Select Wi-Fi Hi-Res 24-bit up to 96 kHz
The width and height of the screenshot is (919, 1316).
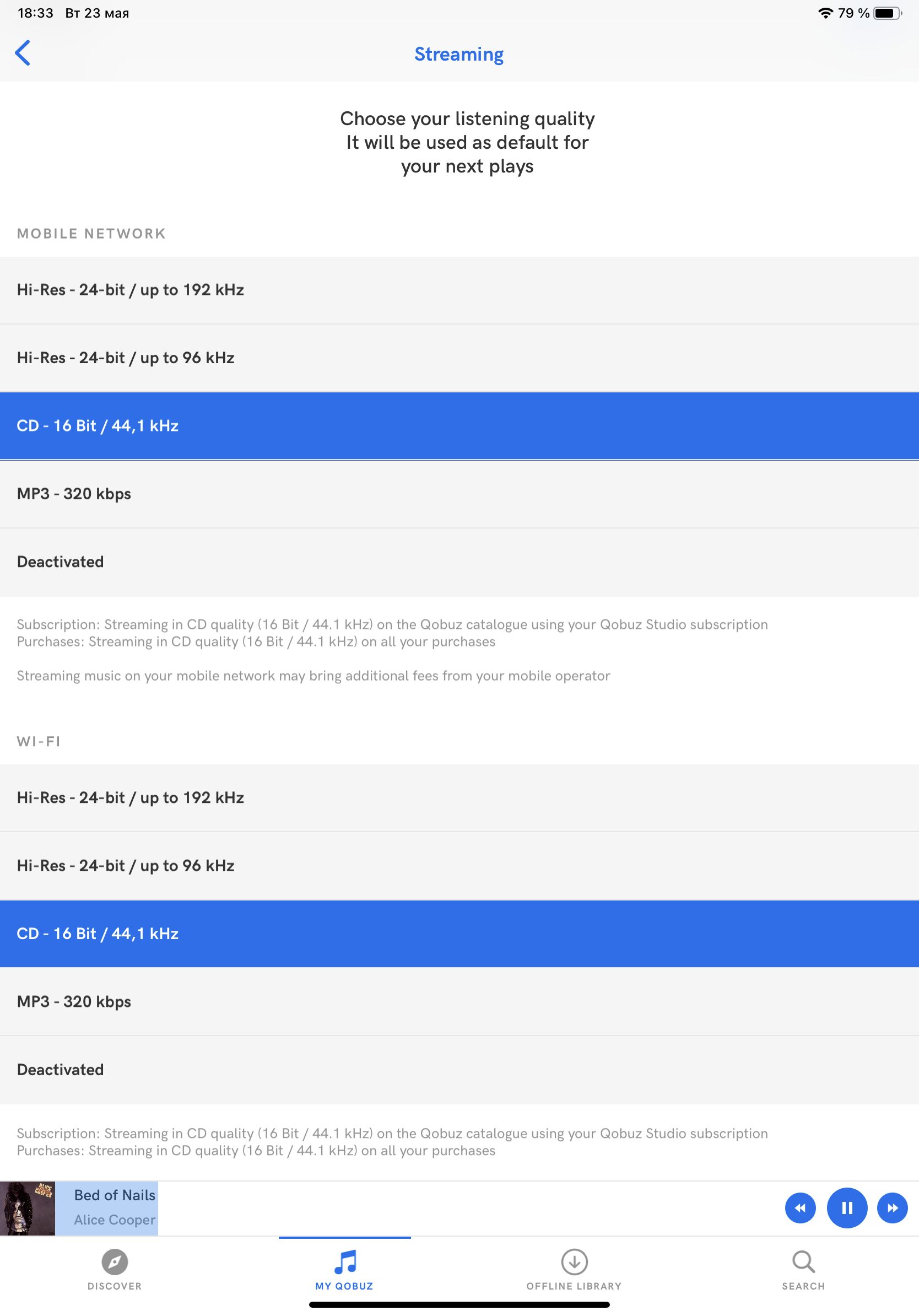(x=459, y=866)
